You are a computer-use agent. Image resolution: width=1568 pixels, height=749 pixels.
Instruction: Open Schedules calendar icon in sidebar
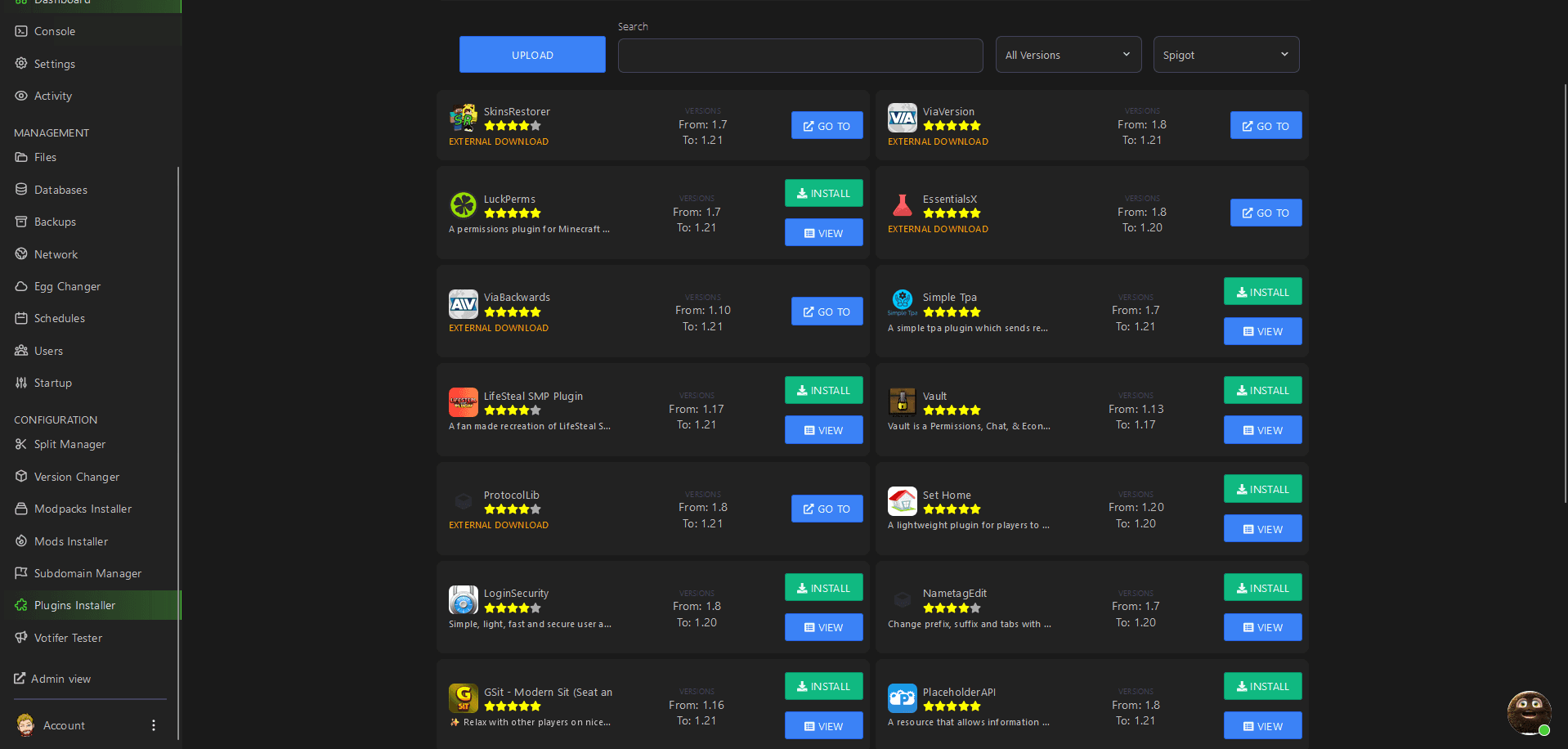[x=21, y=318]
